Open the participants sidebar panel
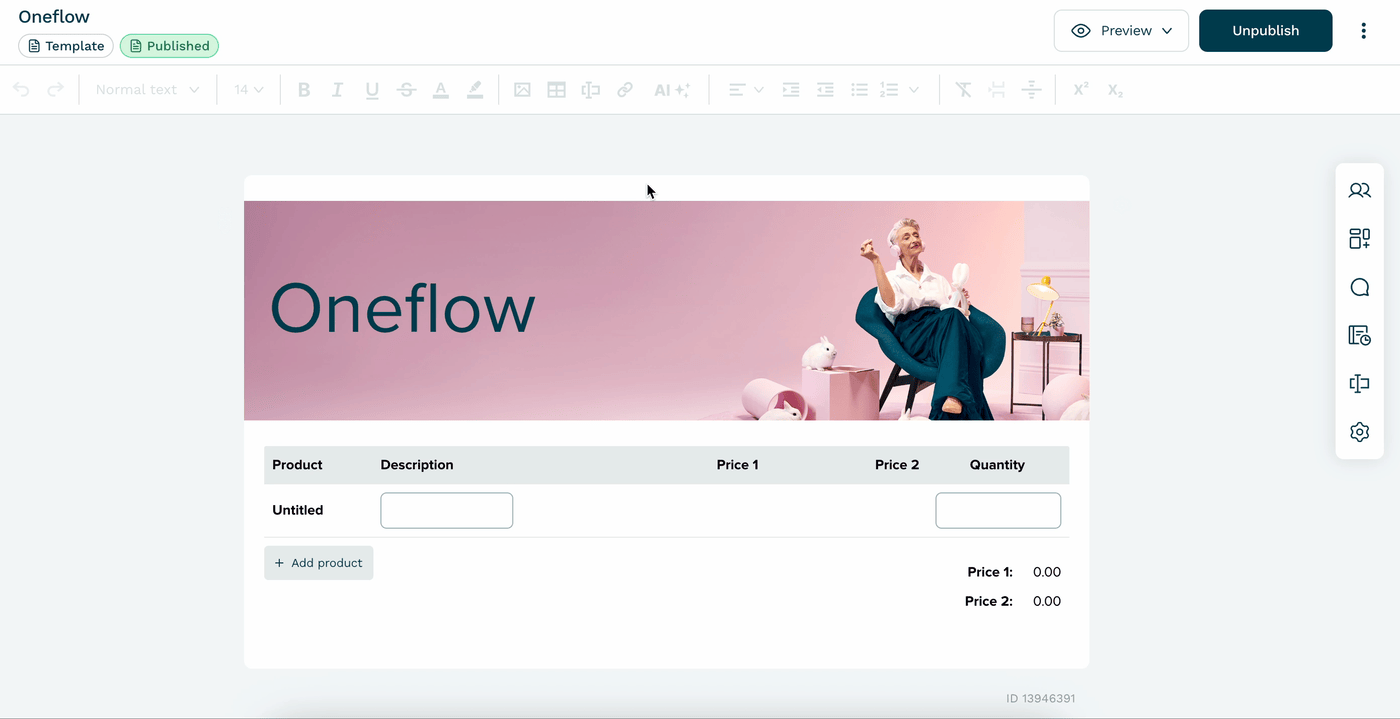The image size is (1400, 719). tap(1359, 190)
